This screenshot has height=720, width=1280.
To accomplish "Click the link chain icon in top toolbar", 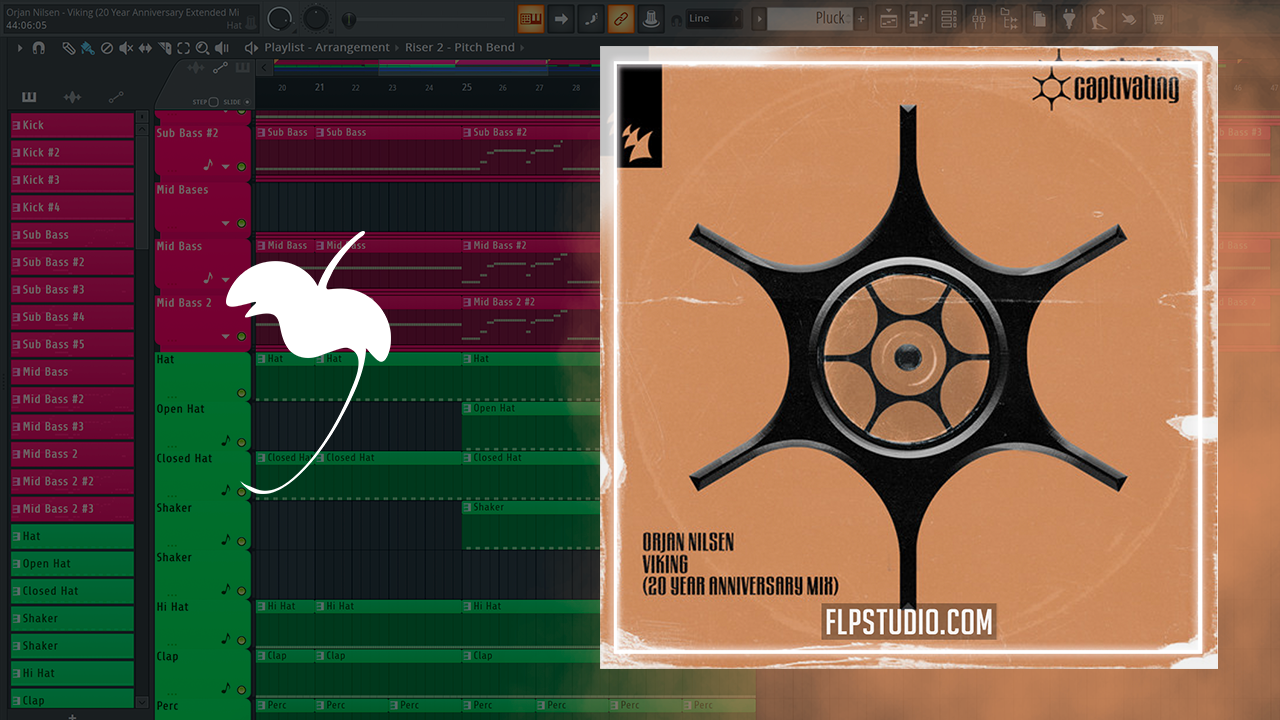I will [620, 18].
